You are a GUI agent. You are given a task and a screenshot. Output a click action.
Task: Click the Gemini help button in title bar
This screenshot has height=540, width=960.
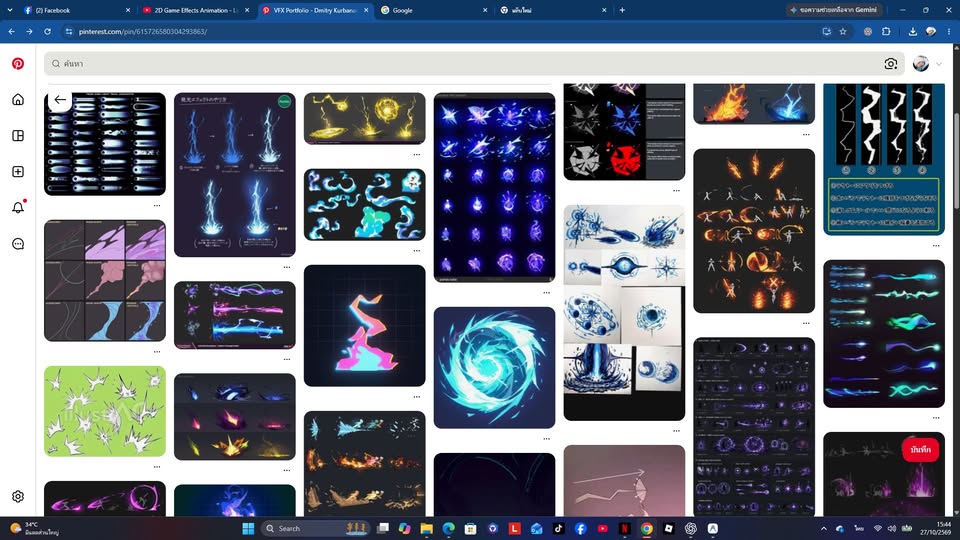pos(835,10)
